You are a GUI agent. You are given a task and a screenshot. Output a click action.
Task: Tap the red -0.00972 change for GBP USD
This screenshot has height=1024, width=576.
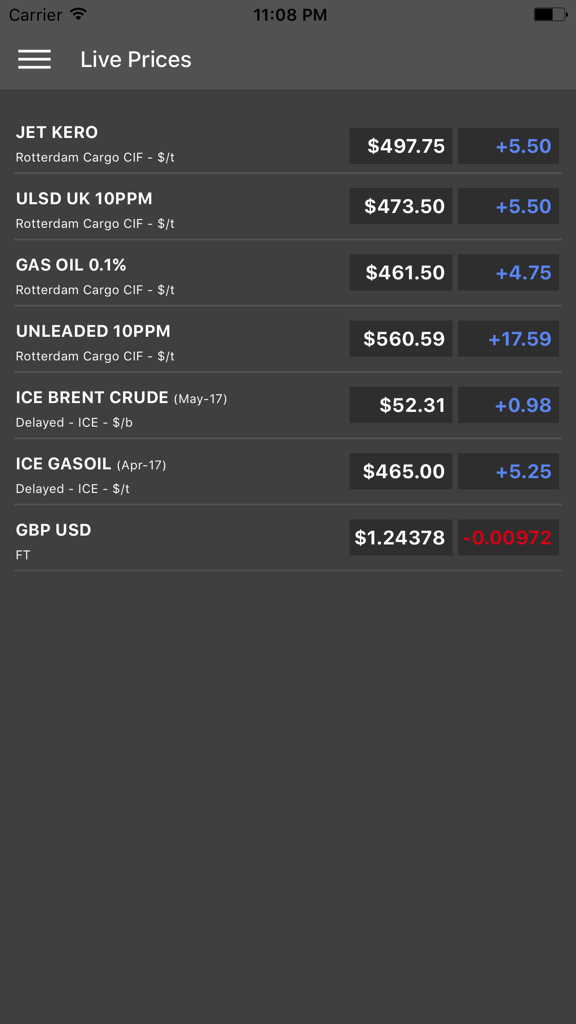[x=508, y=537]
